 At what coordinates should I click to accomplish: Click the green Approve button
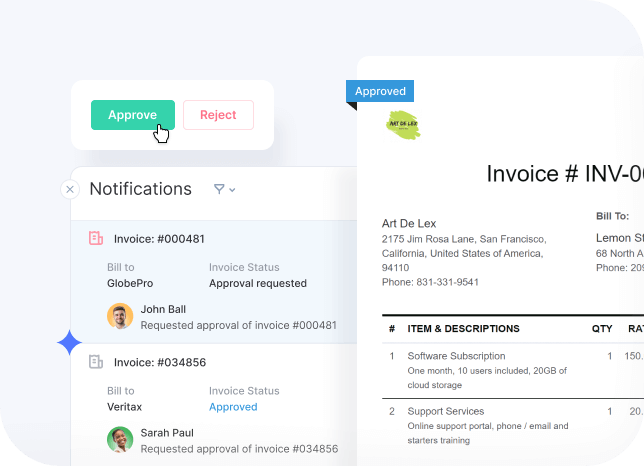[132, 115]
